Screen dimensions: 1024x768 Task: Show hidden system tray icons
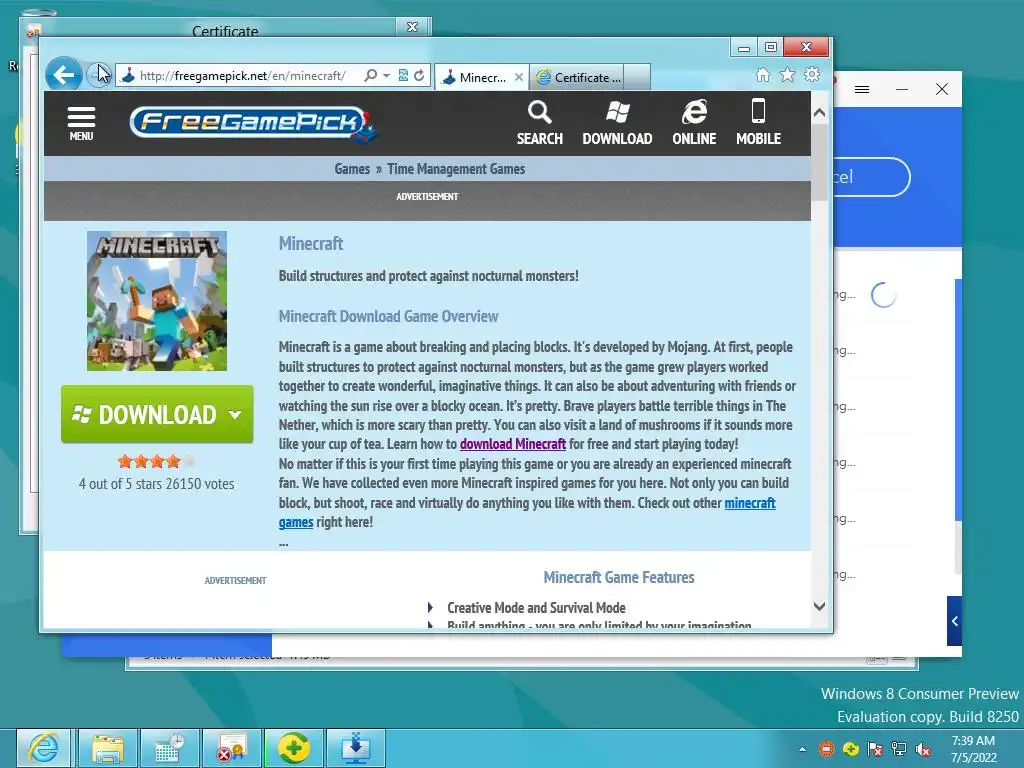click(x=803, y=749)
